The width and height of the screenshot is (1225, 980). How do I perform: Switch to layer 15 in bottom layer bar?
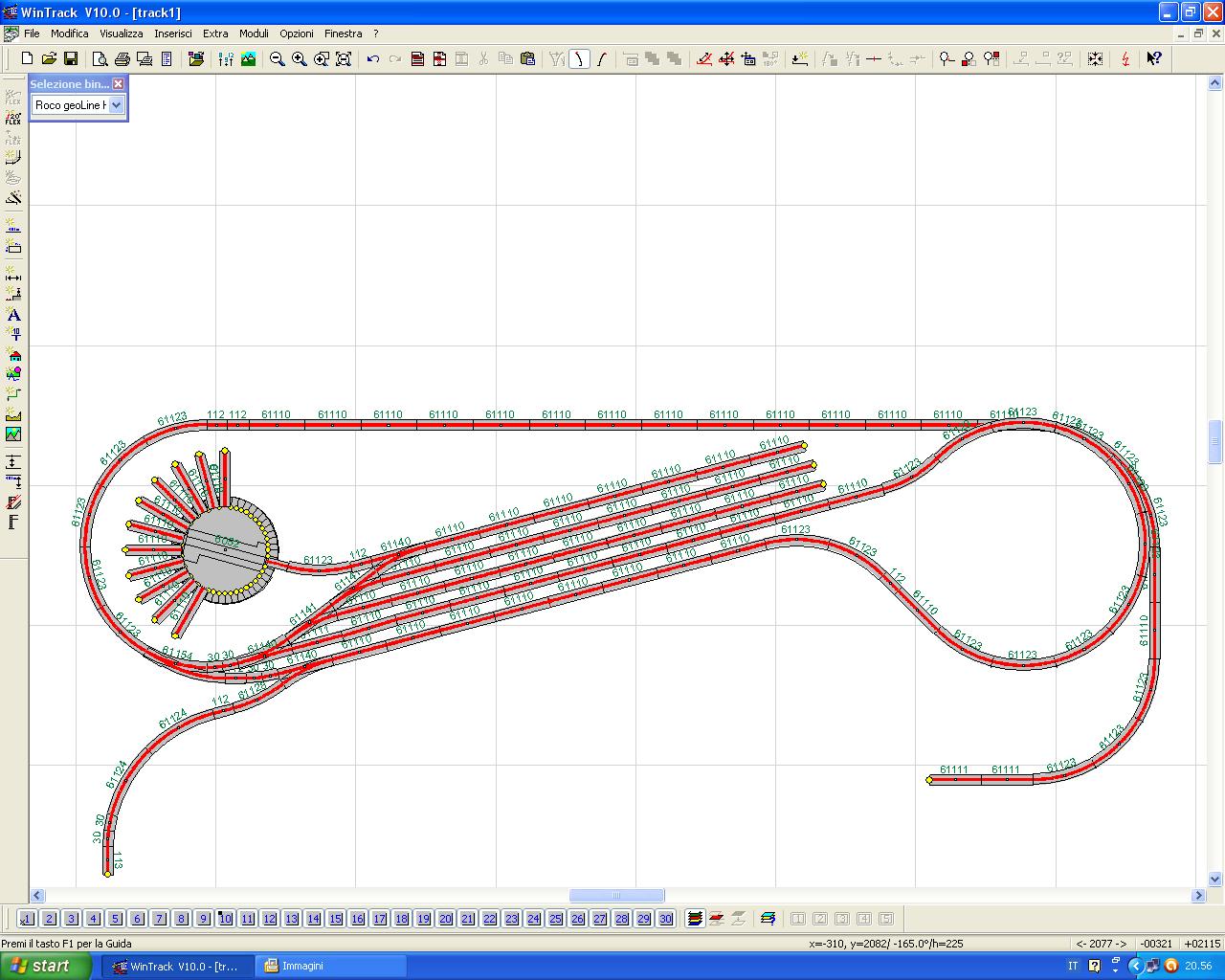[335, 919]
